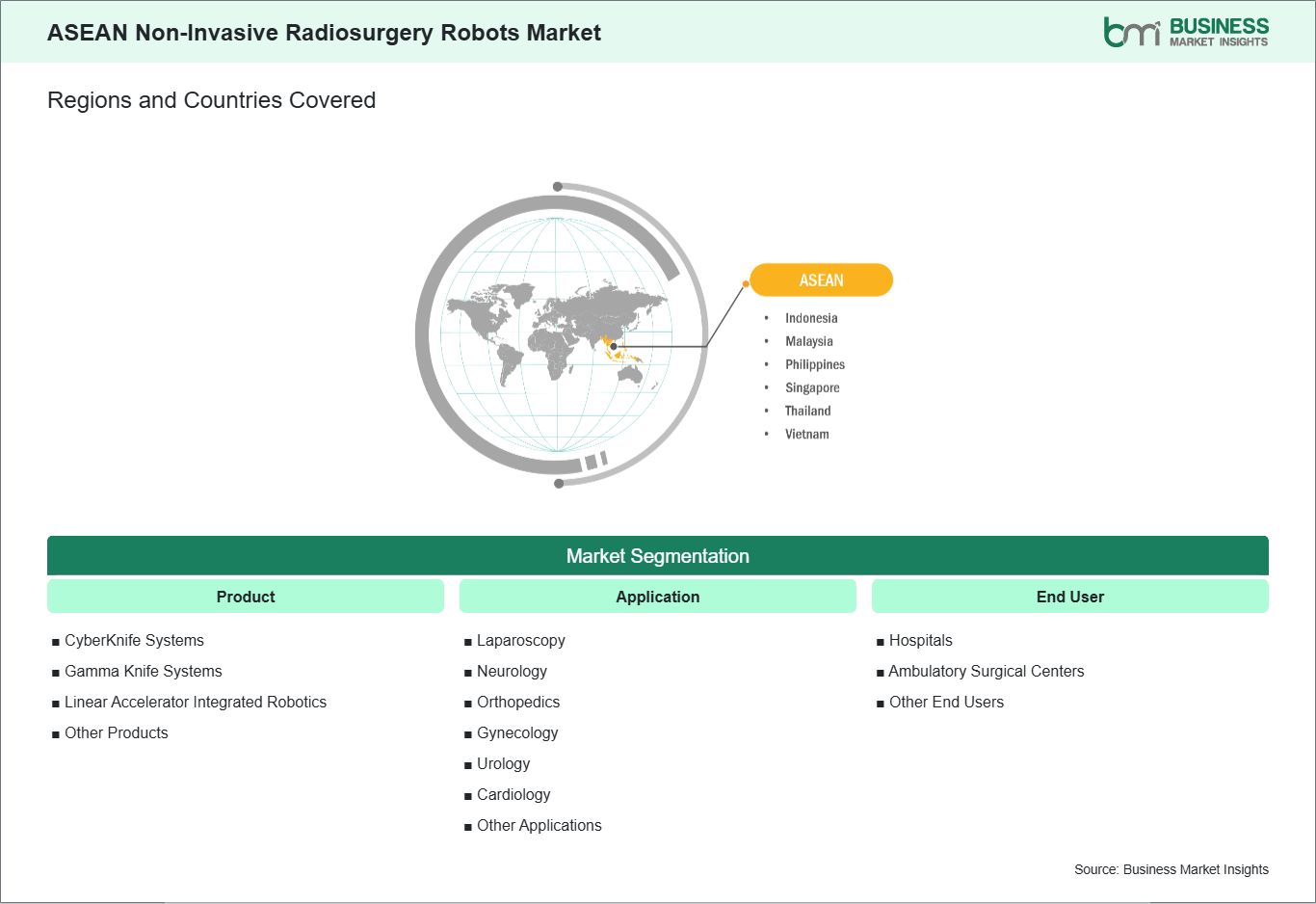Select the End User column header
The height and width of the screenshot is (904, 1316).
[1070, 597]
